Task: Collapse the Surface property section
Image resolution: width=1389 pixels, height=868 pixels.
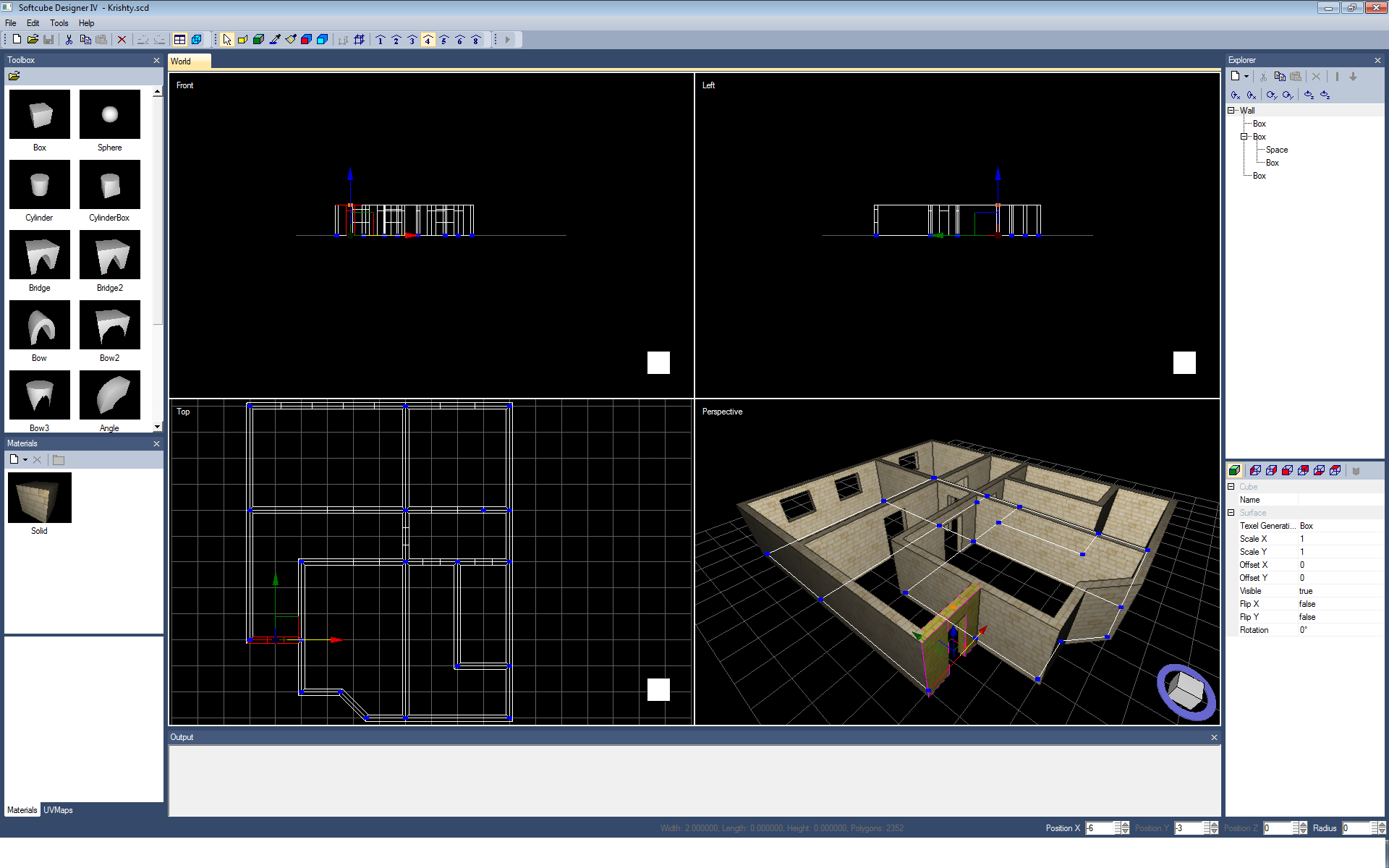Action: pos(1231,513)
